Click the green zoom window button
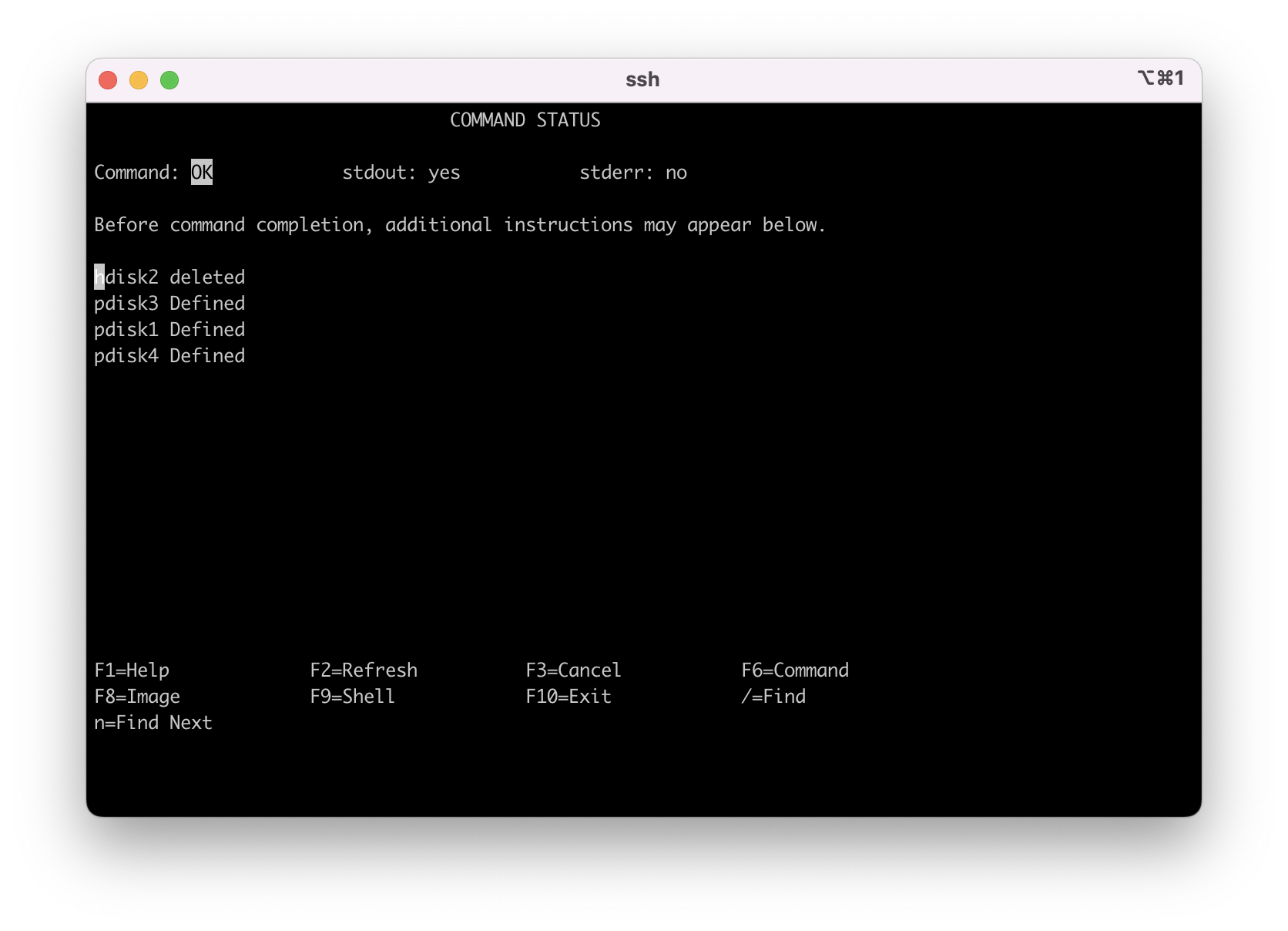Screen dimensions: 1288x931 tap(169, 80)
